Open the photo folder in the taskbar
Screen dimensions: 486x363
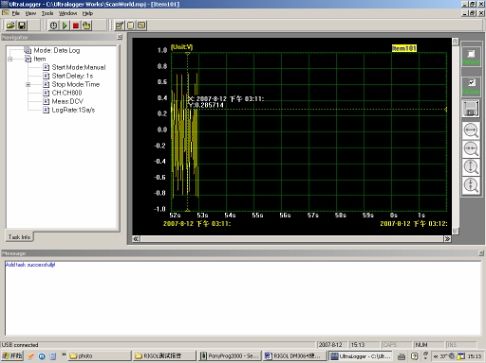[99, 356]
